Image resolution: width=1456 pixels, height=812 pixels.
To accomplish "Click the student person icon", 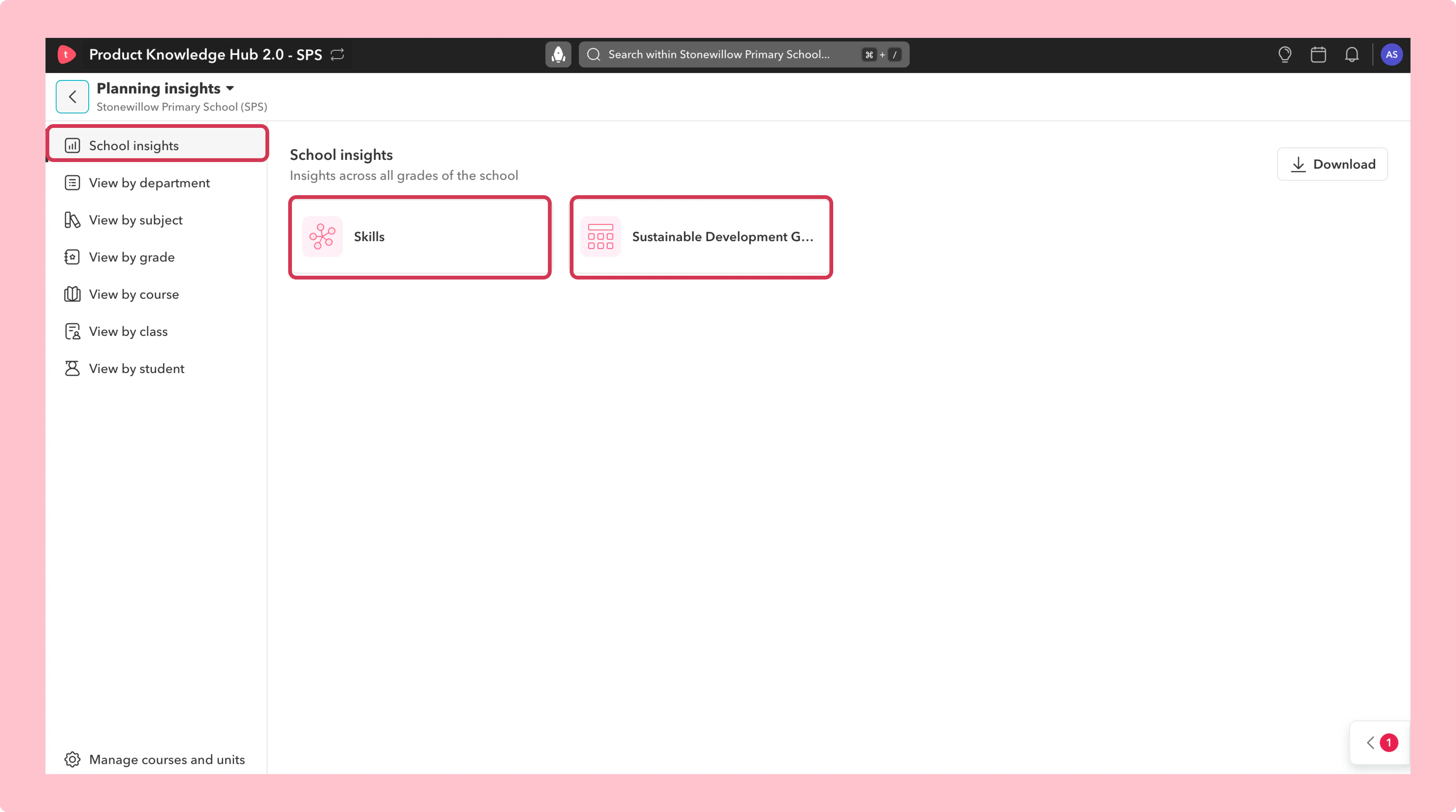I will (x=72, y=368).
